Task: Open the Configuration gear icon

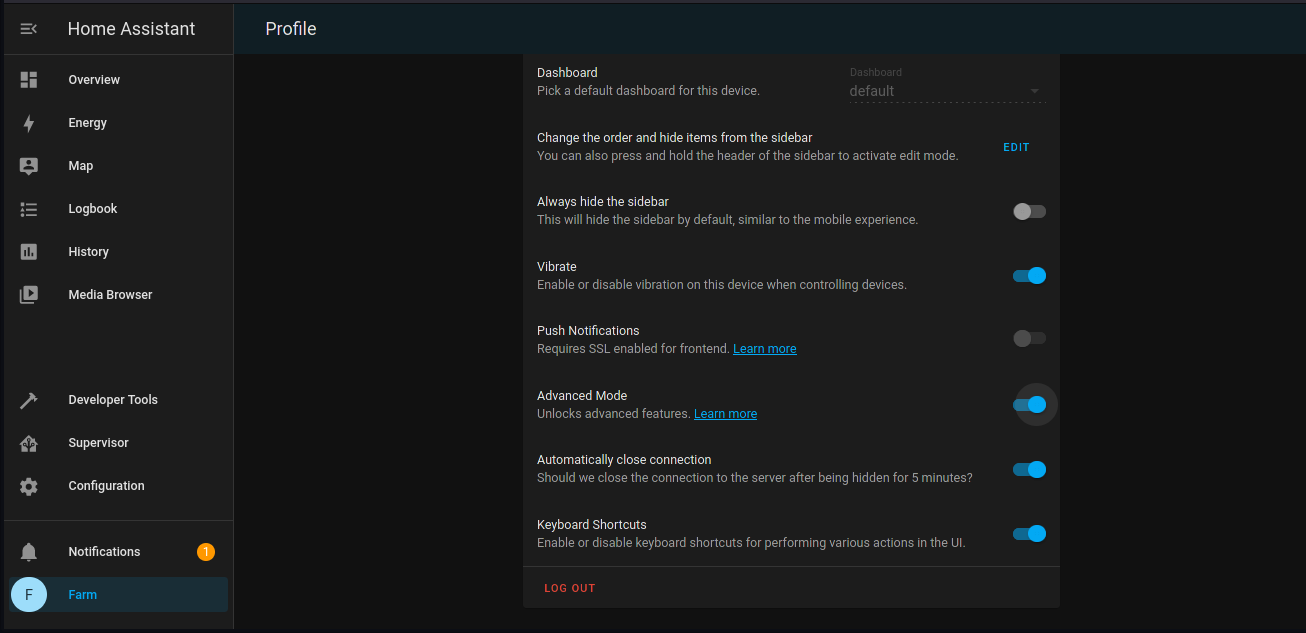Action: click(29, 486)
